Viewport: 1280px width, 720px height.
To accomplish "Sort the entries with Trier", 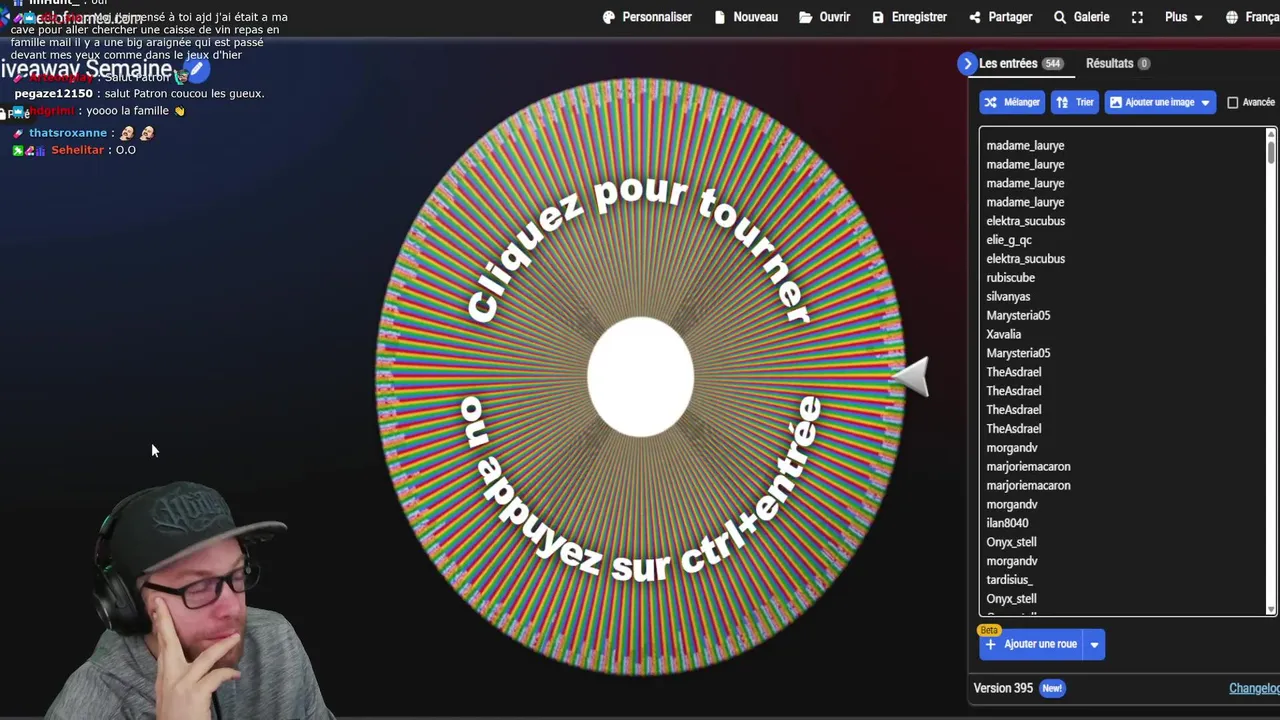I will (x=1075, y=102).
